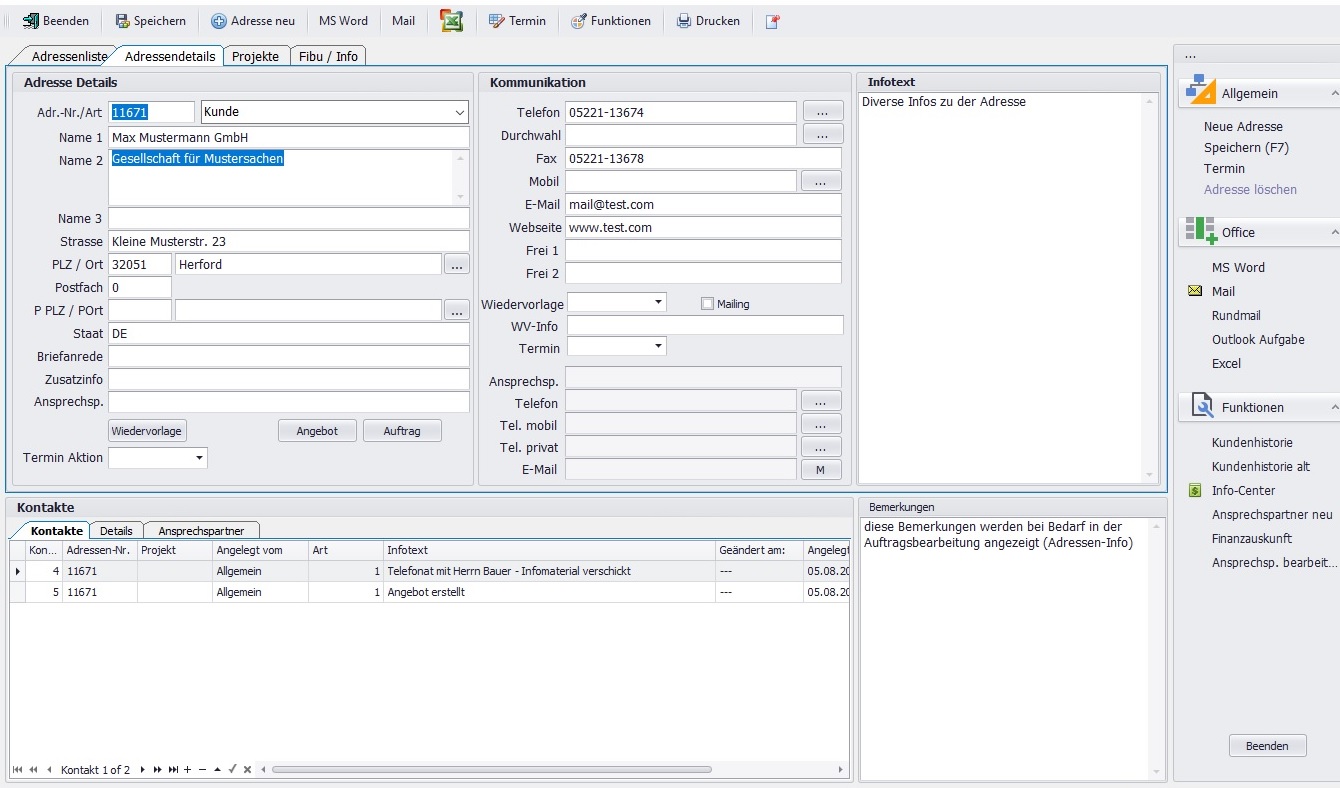This screenshot has width=1340, height=788.
Task: Open the address type Kunde dropdown
Action: tap(459, 112)
